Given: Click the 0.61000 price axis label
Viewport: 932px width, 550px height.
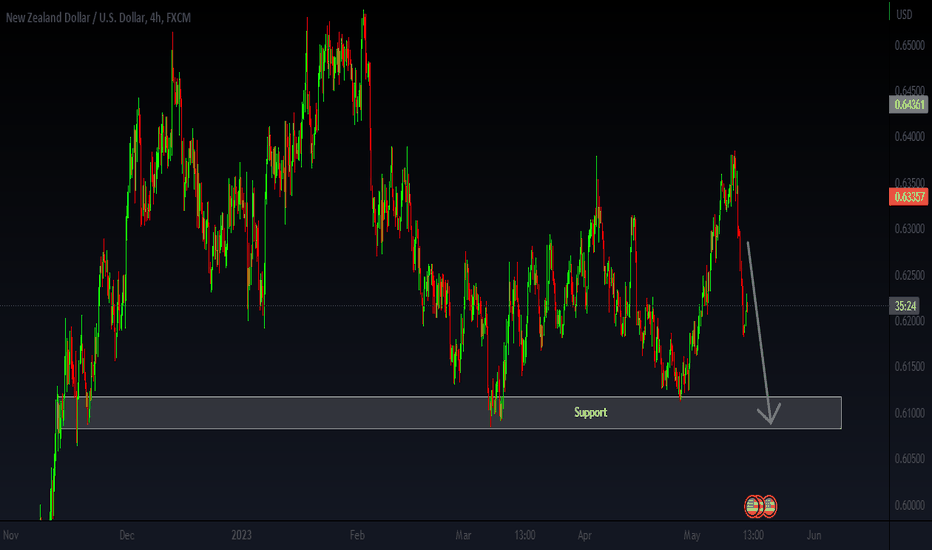Looking at the screenshot, I should pos(909,413).
